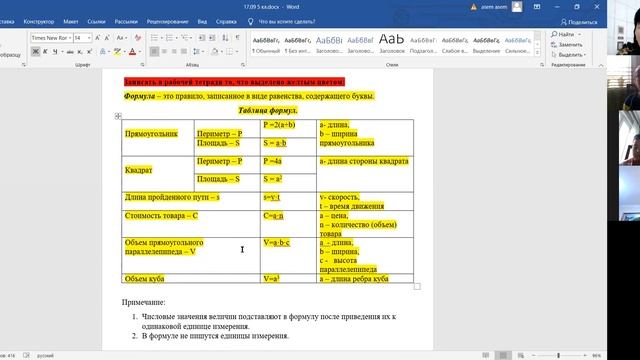Align text left
Screen dimensions: 640x360
(x=154, y=51)
